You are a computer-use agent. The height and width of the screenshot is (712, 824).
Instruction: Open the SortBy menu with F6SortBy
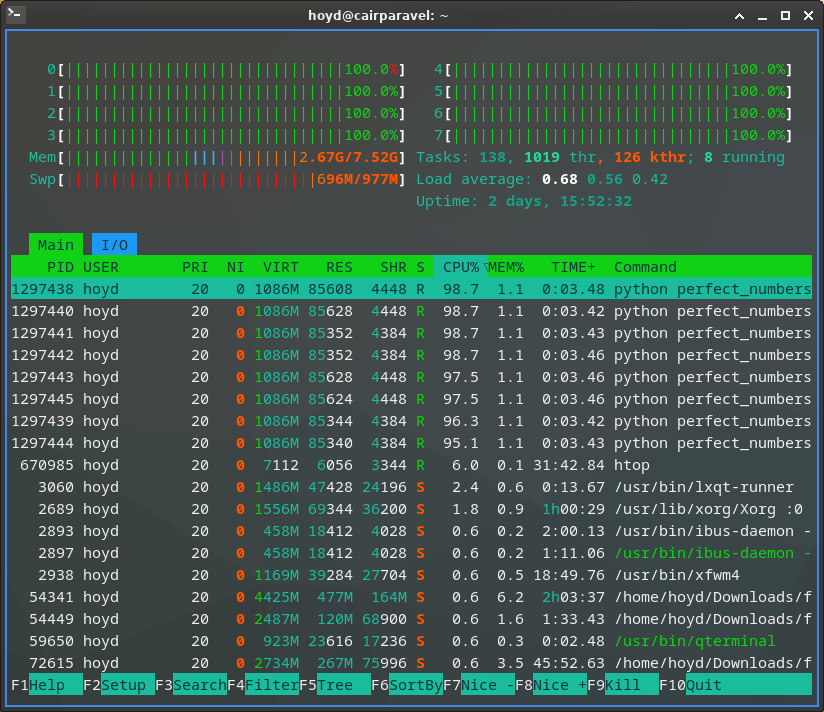click(x=406, y=685)
